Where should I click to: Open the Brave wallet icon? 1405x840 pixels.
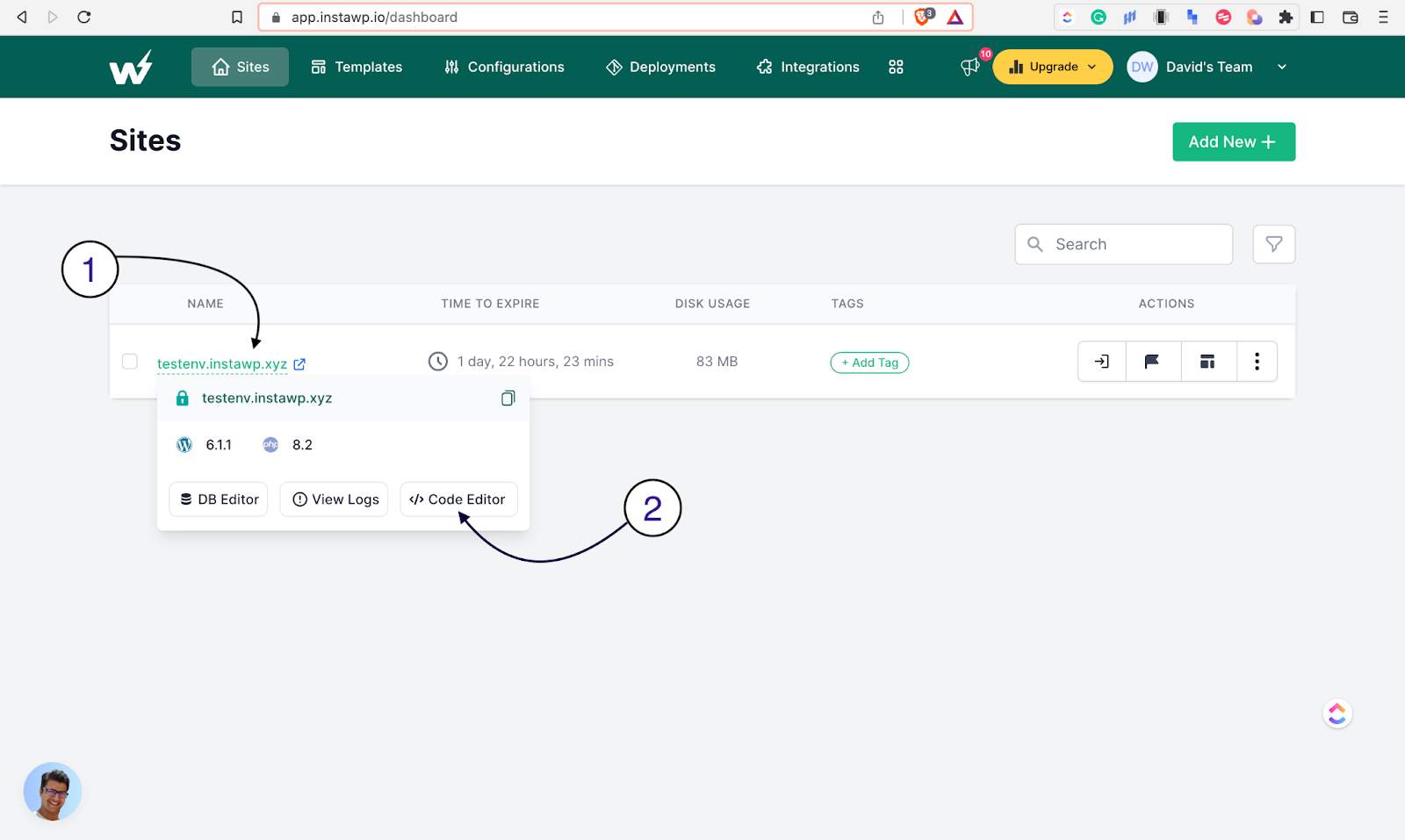click(x=1351, y=17)
